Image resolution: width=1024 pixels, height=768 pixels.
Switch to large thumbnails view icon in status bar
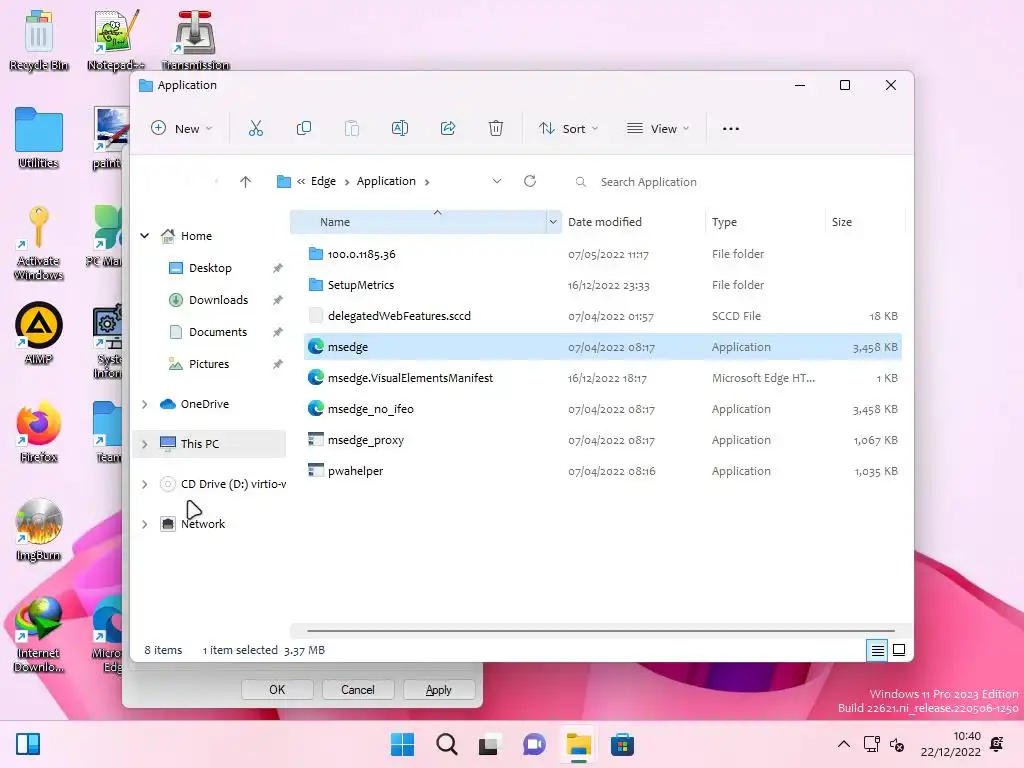(x=899, y=650)
